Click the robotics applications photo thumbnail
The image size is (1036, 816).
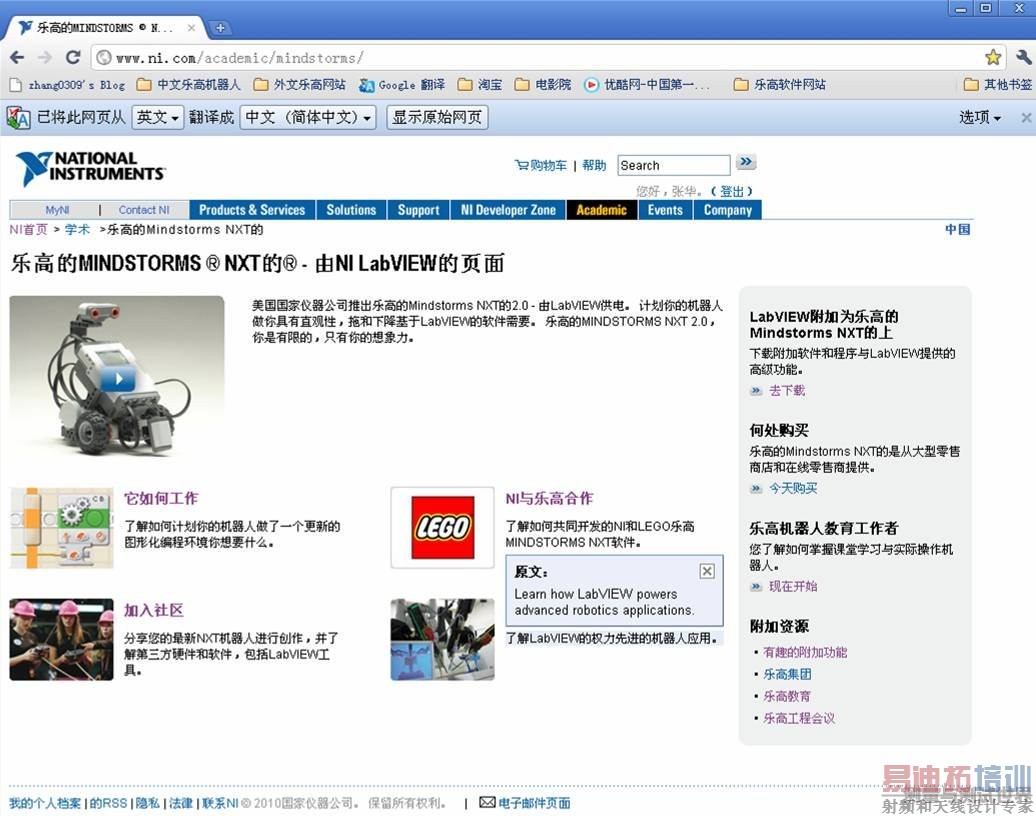pos(443,640)
